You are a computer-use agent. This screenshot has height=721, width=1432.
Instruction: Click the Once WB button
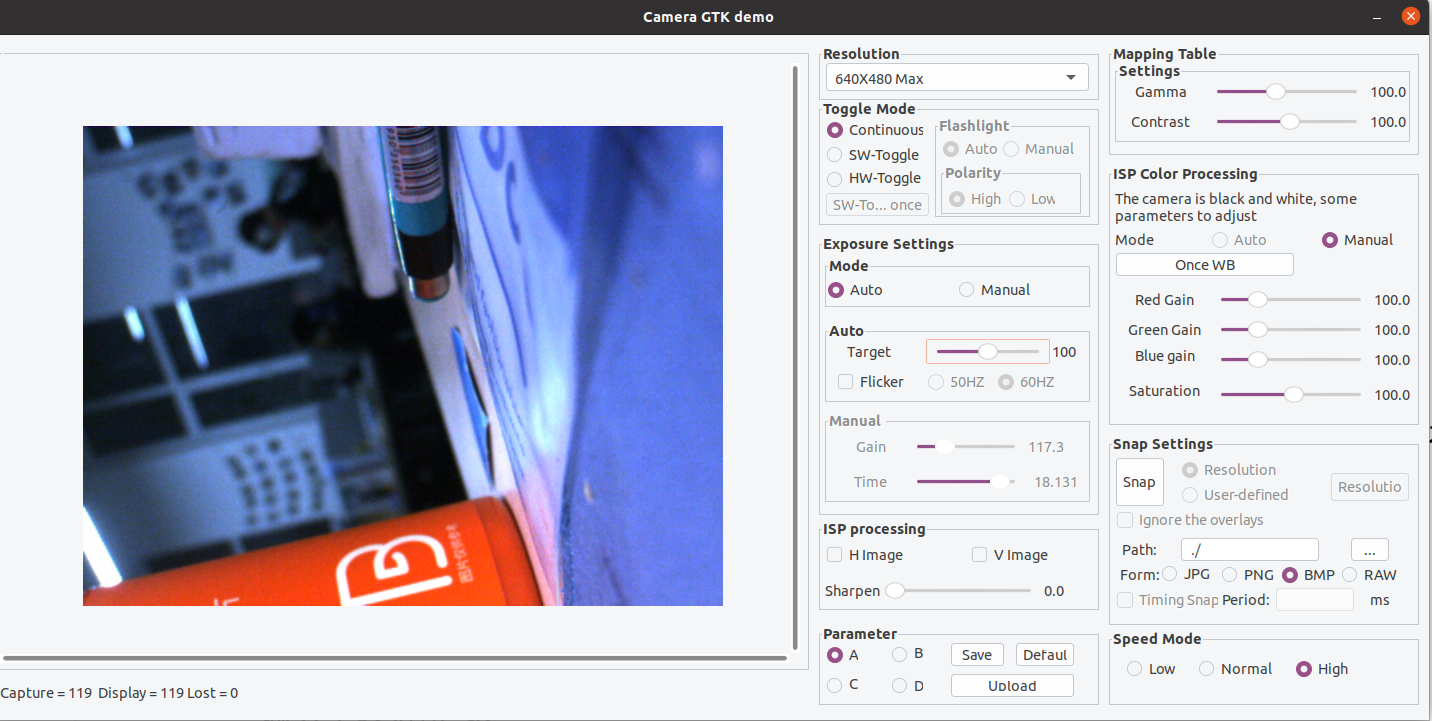[1205, 265]
